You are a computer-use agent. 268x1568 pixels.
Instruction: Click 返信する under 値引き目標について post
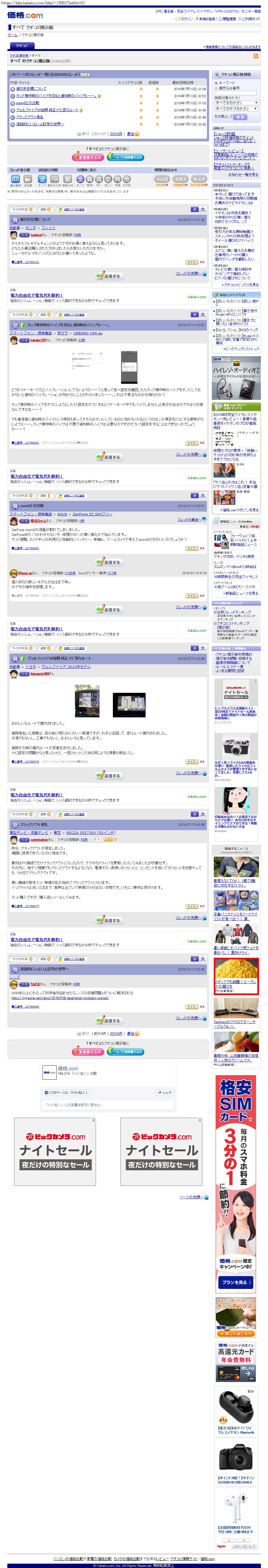click(109, 276)
